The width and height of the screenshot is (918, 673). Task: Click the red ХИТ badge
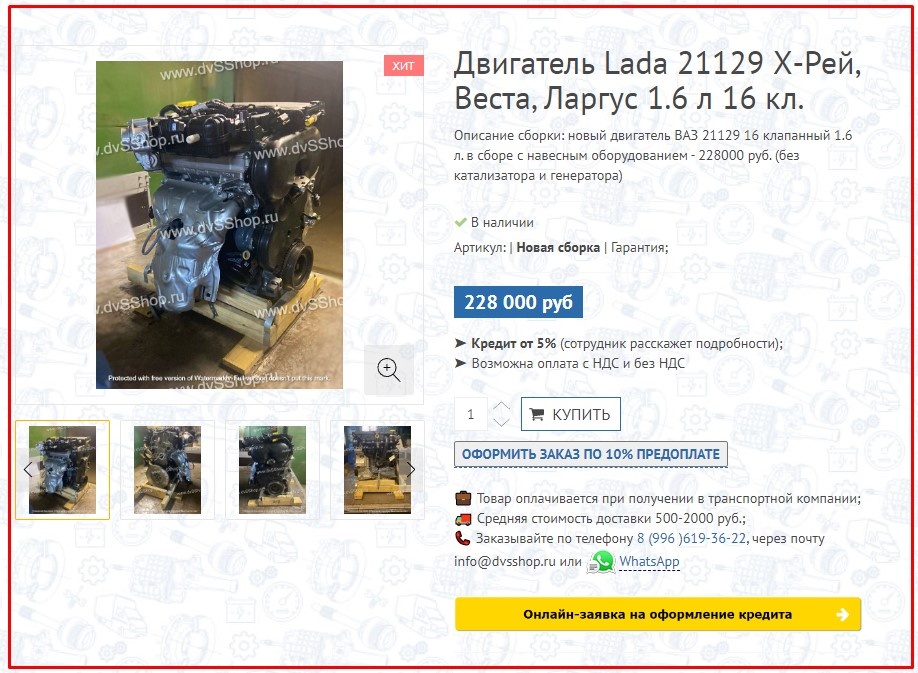[x=403, y=66]
